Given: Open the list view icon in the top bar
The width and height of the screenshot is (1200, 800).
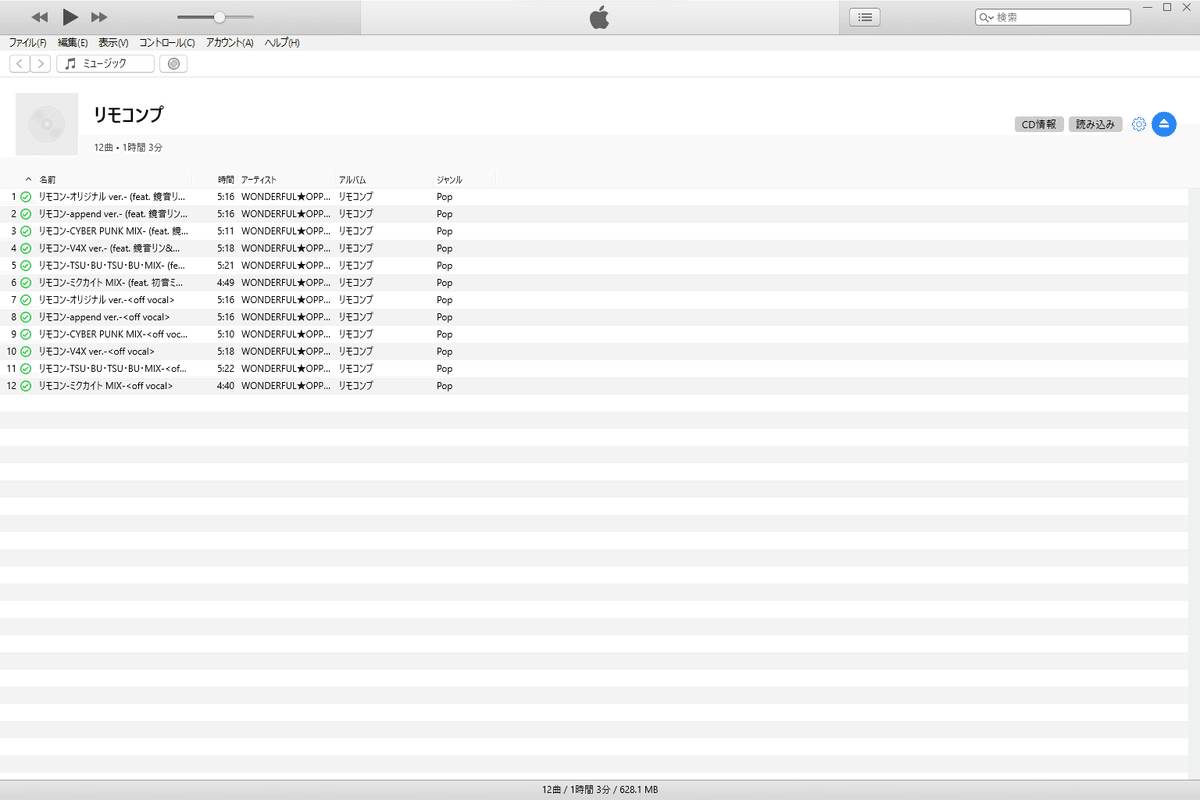Looking at the screenshot, I should (x=865, y=17).
